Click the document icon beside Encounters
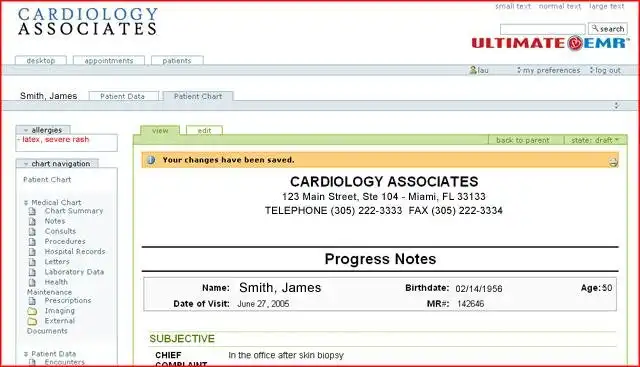 point(32,362)
